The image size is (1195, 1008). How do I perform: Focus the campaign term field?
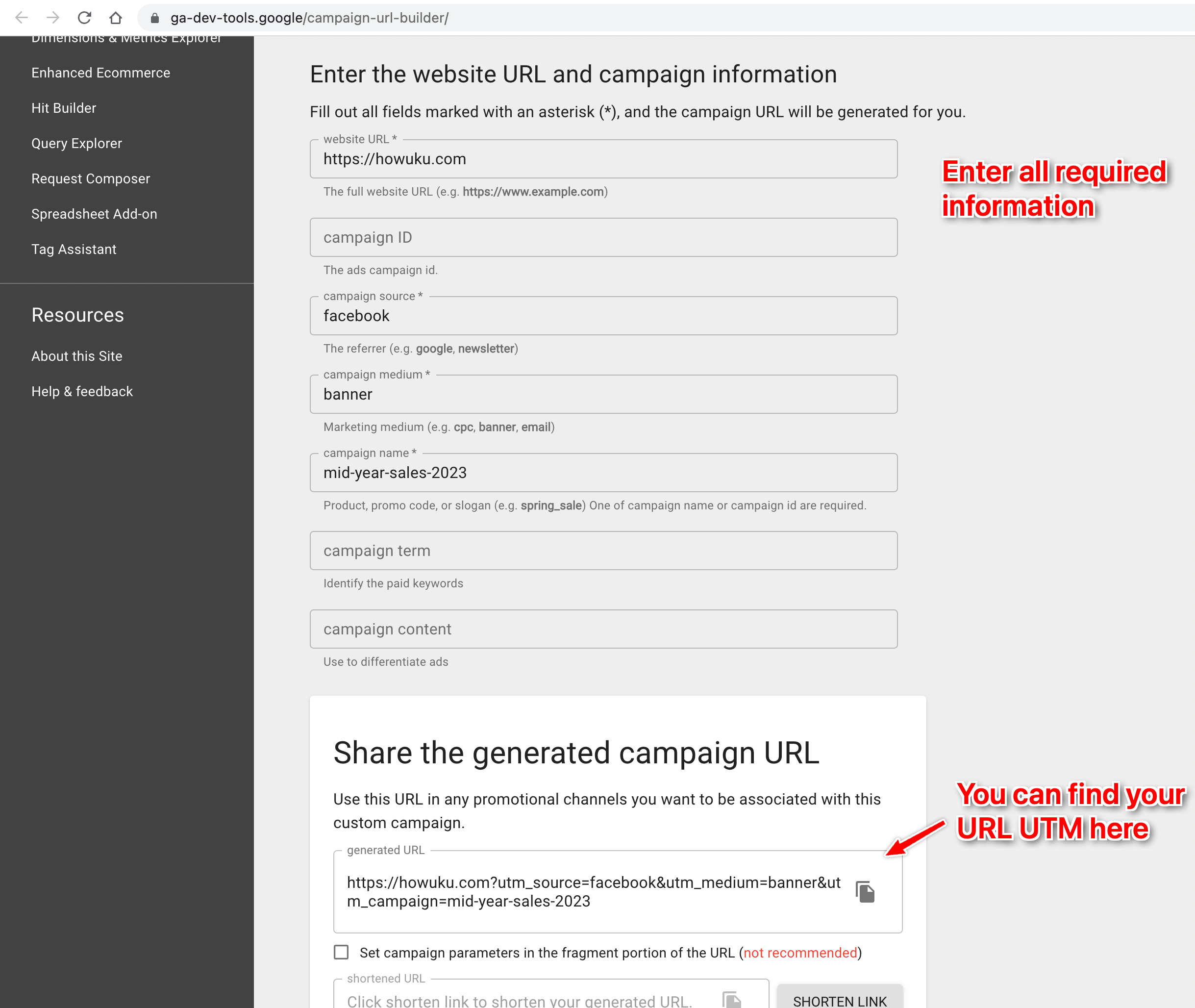[603, 551]
